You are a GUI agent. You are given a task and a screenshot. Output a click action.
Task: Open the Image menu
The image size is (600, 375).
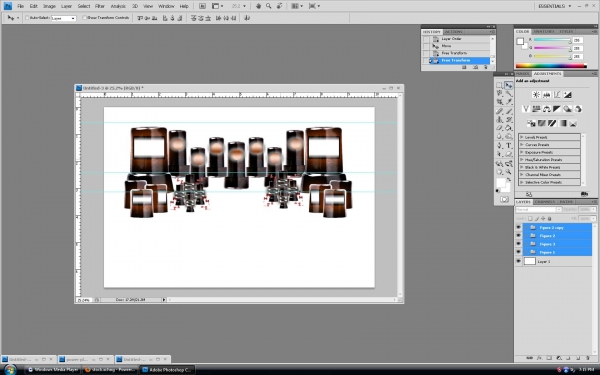49,6
